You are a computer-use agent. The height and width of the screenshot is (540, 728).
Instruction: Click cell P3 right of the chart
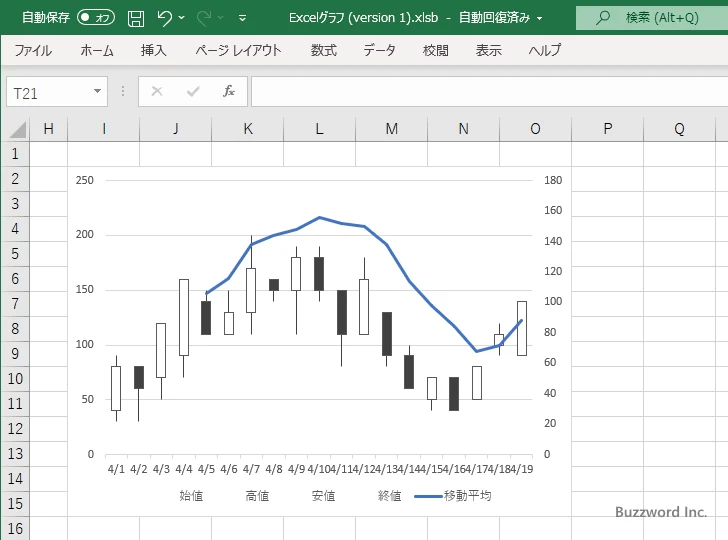pos(608,204)
